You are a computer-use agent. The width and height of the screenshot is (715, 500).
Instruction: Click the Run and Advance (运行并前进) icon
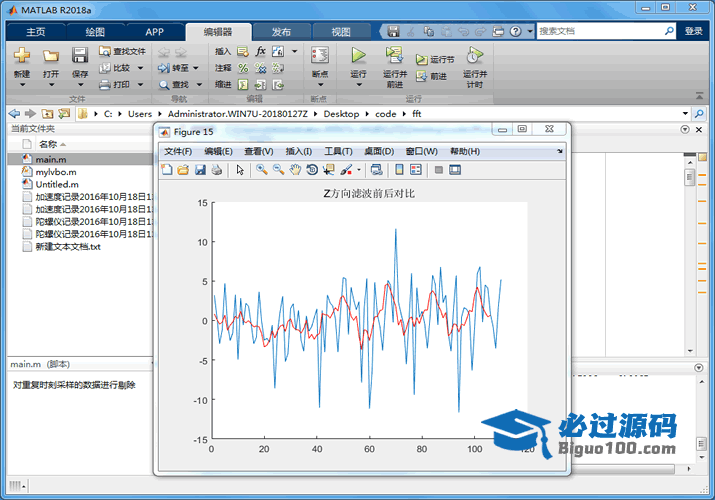click(x=394, y=55)
